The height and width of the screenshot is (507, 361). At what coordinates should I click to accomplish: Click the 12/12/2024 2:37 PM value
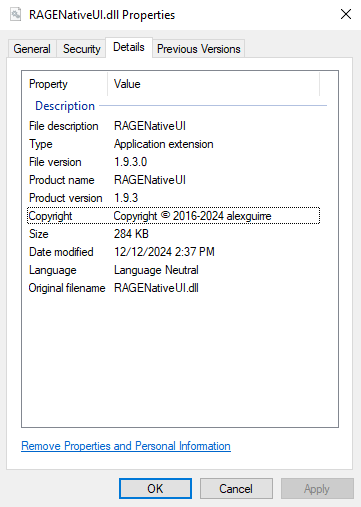pos(164,252)
